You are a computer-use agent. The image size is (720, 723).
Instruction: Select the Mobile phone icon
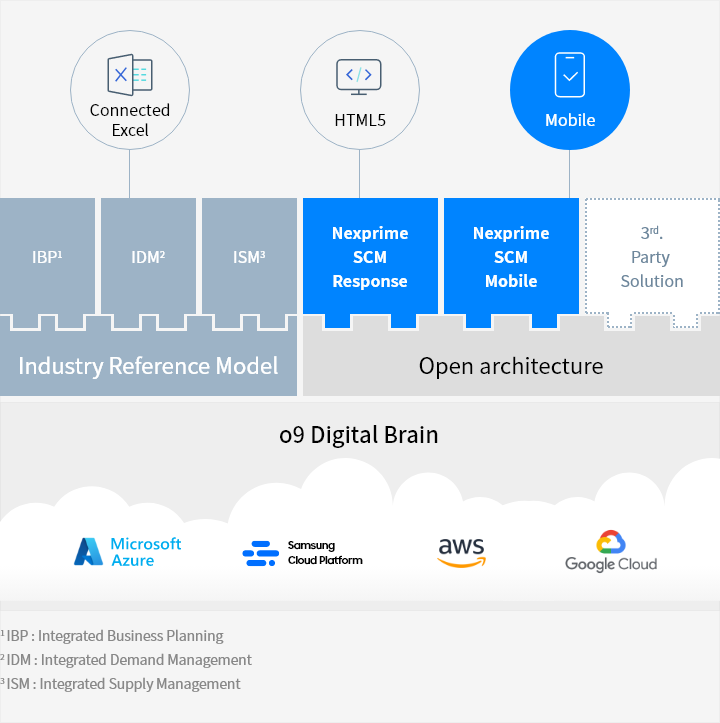pyautogui.click(x=569, y=75)
